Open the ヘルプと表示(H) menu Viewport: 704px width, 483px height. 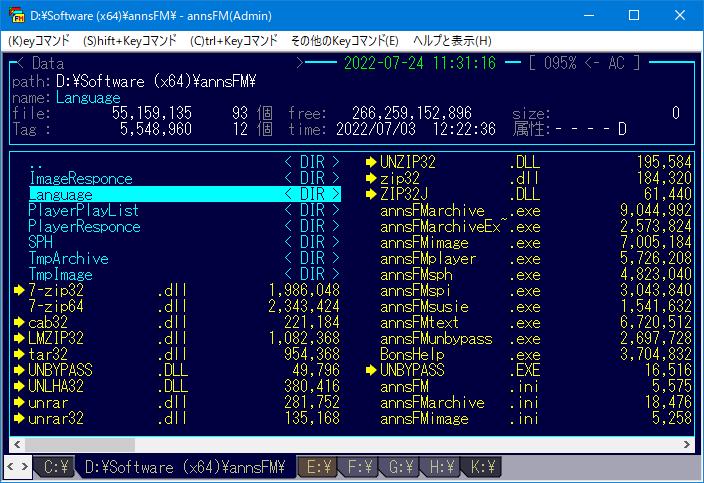[452, 41]
